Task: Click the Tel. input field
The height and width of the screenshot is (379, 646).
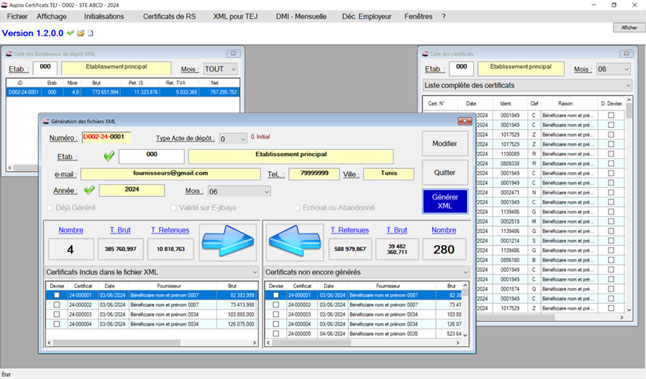Action: click(314, 174)
